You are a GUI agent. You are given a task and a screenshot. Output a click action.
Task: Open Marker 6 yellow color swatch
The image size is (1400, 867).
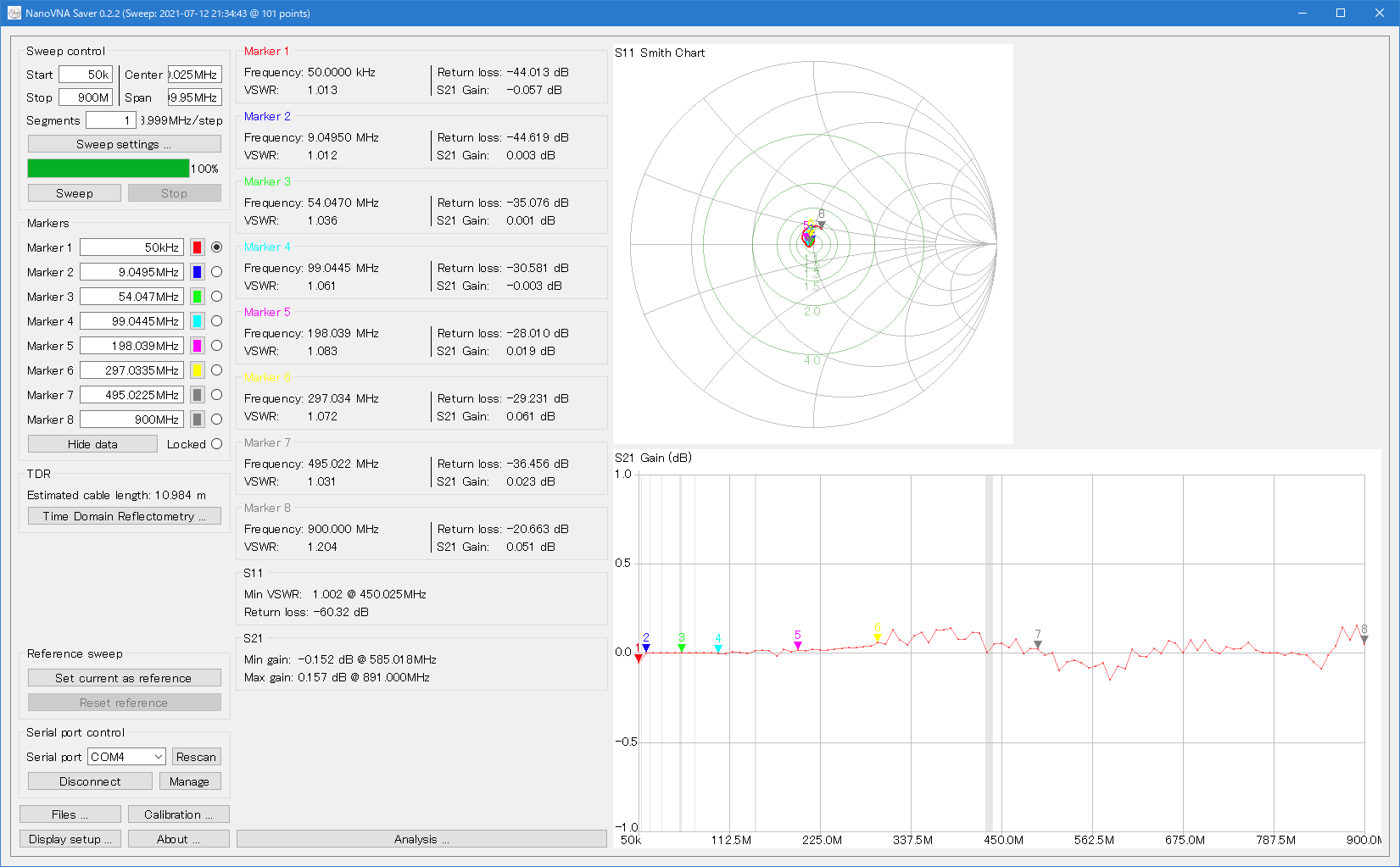point(198,370)
